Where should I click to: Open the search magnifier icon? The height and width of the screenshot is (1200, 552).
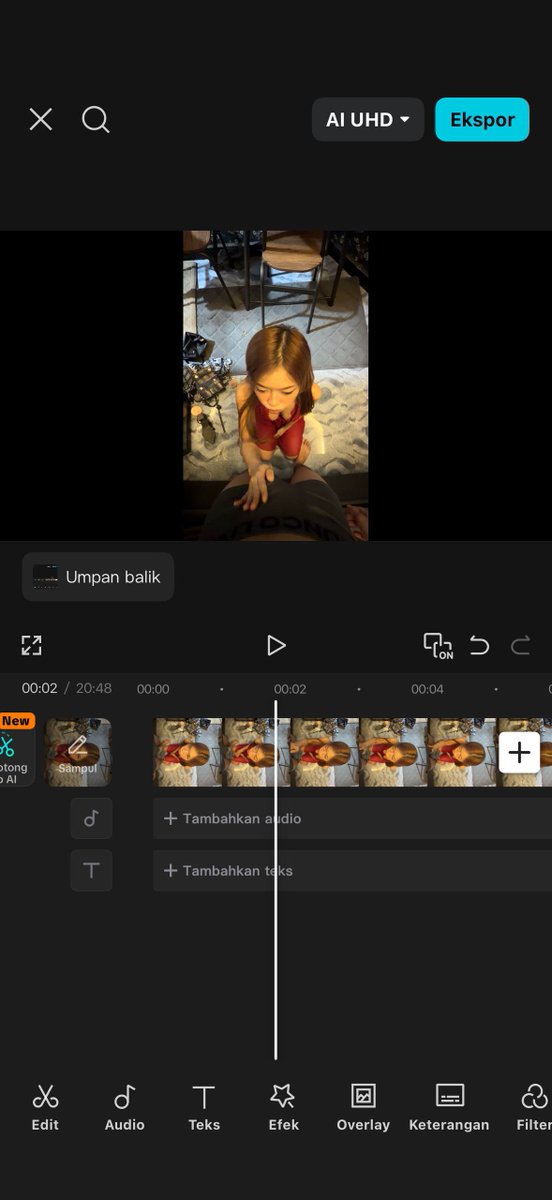pyautogui.click(x=95, y=120)
